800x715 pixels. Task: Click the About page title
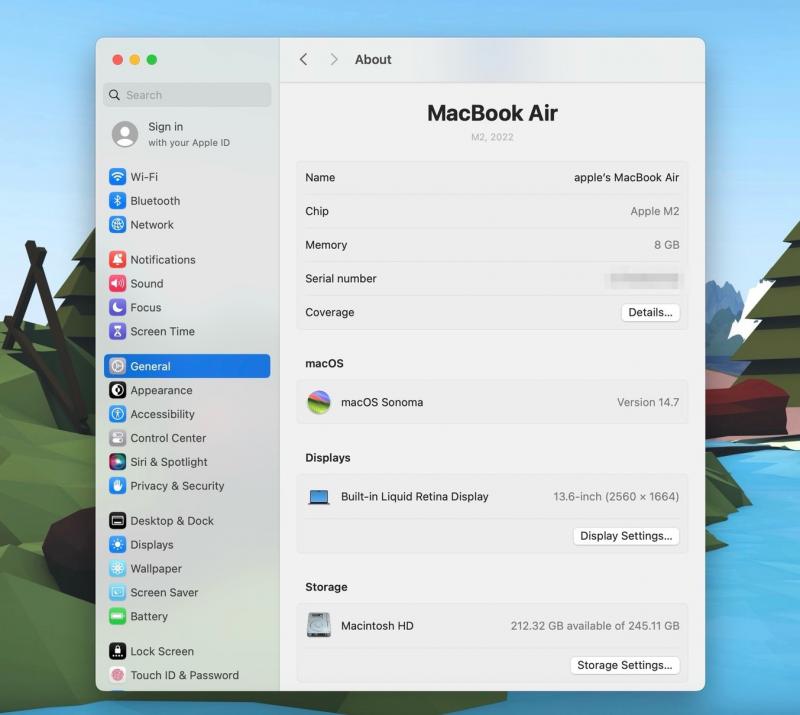pyautogui.click(x=373, y=59)
